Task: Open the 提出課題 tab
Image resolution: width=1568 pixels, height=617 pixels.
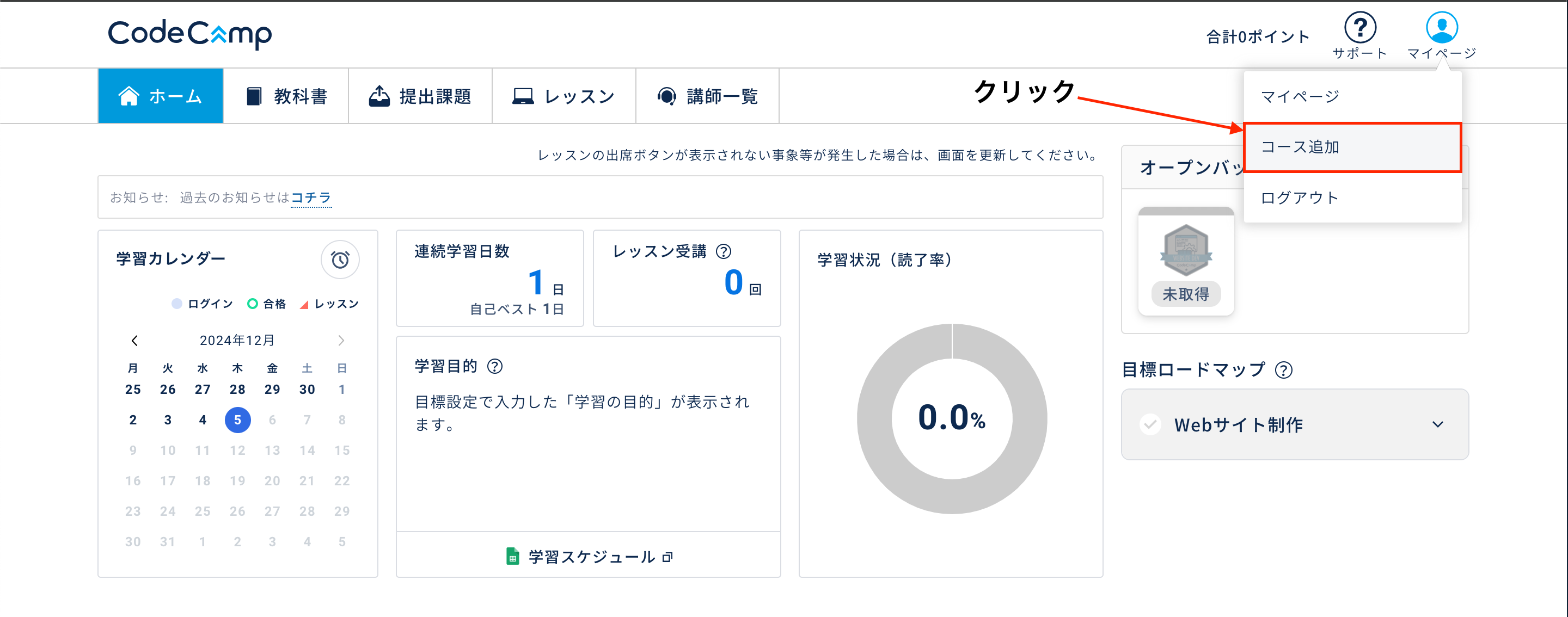Action: [x=420, y=96]
